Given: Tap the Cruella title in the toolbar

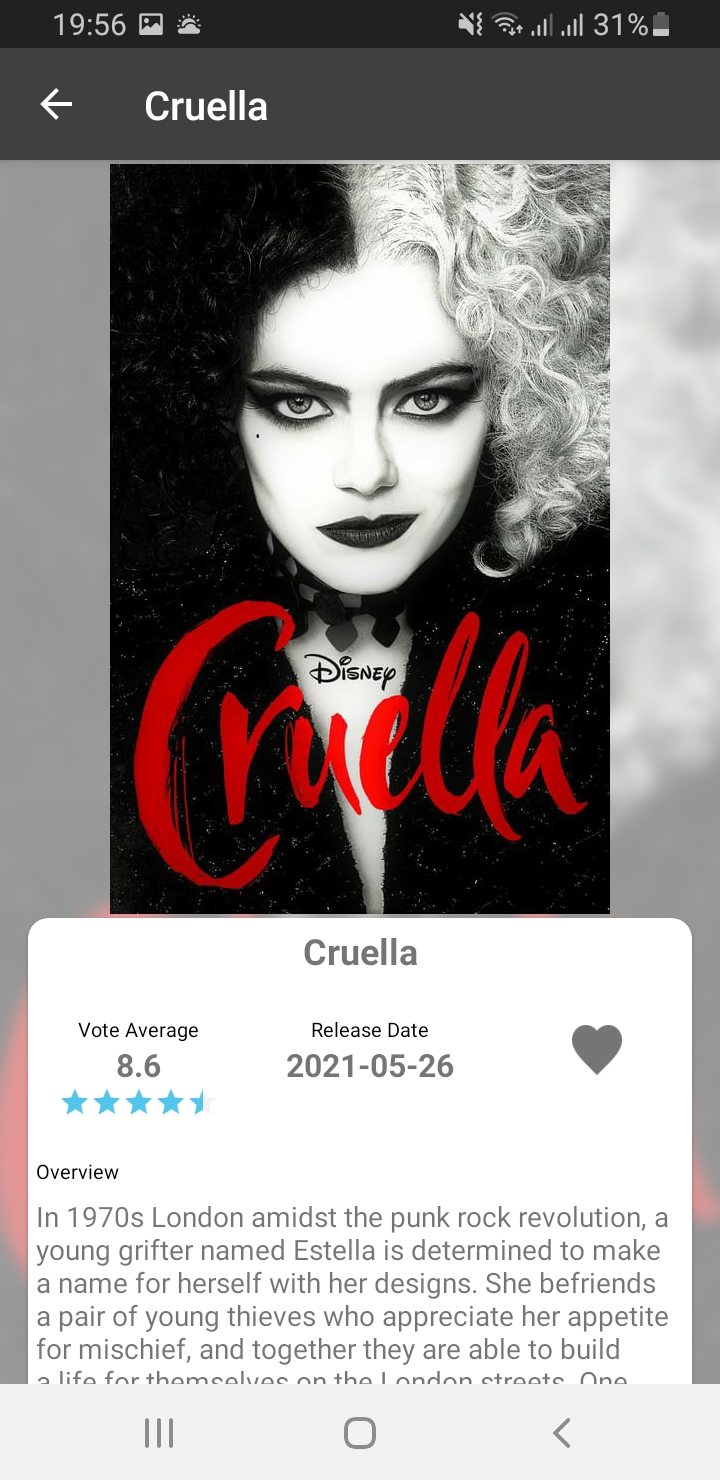Looking at the screenshot, I should click(x=206, y=106).
